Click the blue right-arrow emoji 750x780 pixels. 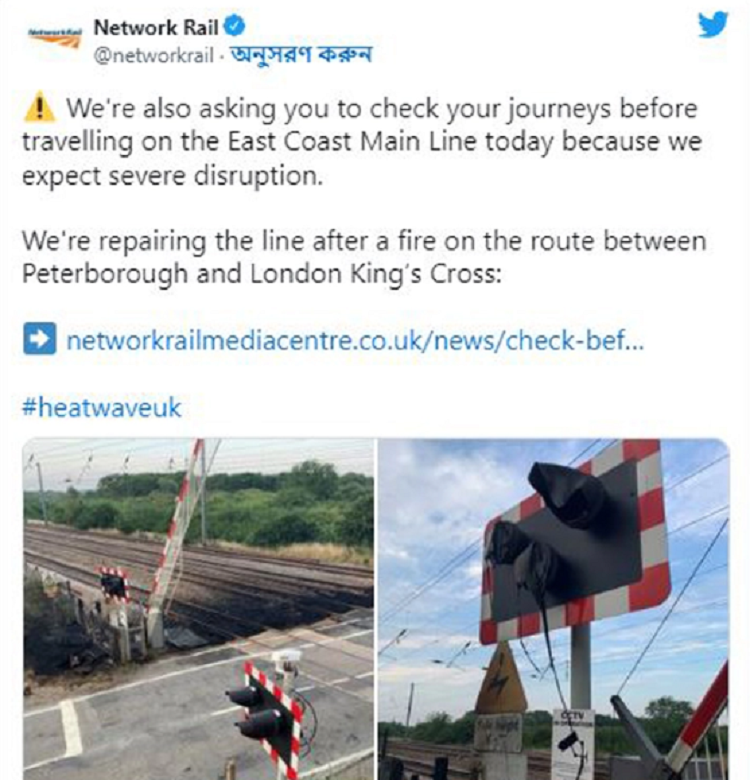click(39, 339)
